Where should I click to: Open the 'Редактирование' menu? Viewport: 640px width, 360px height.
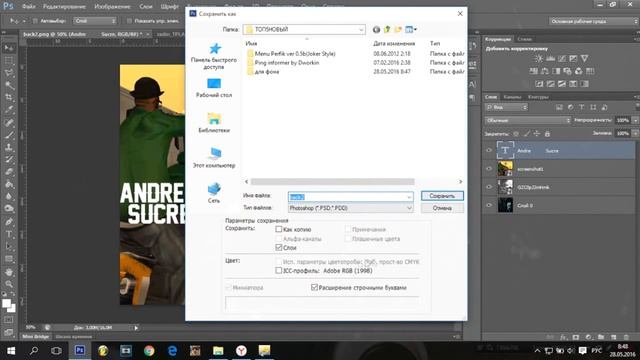click(64, 7)
